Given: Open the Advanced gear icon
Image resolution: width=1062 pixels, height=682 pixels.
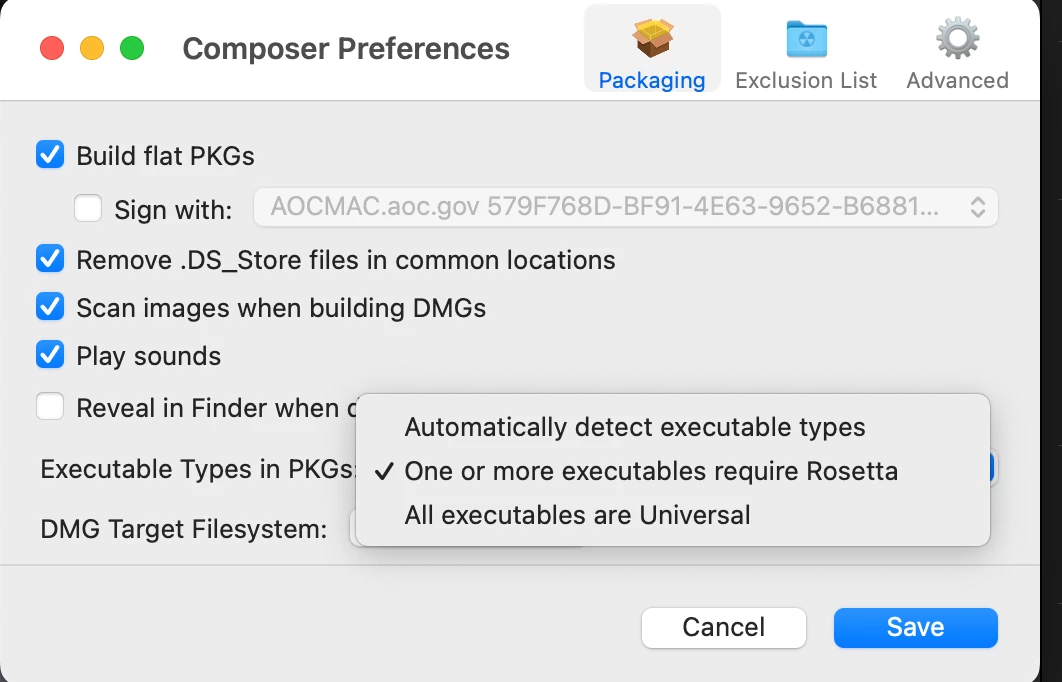Looking at the screenshot, I should (x=957, y=38).
